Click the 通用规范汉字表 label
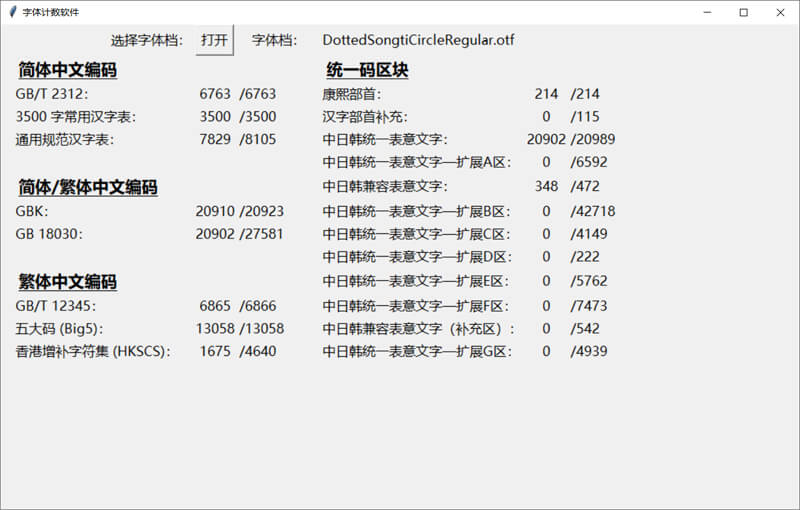The image size is (800, 510). pyautogui.click(x=65, y=139)
